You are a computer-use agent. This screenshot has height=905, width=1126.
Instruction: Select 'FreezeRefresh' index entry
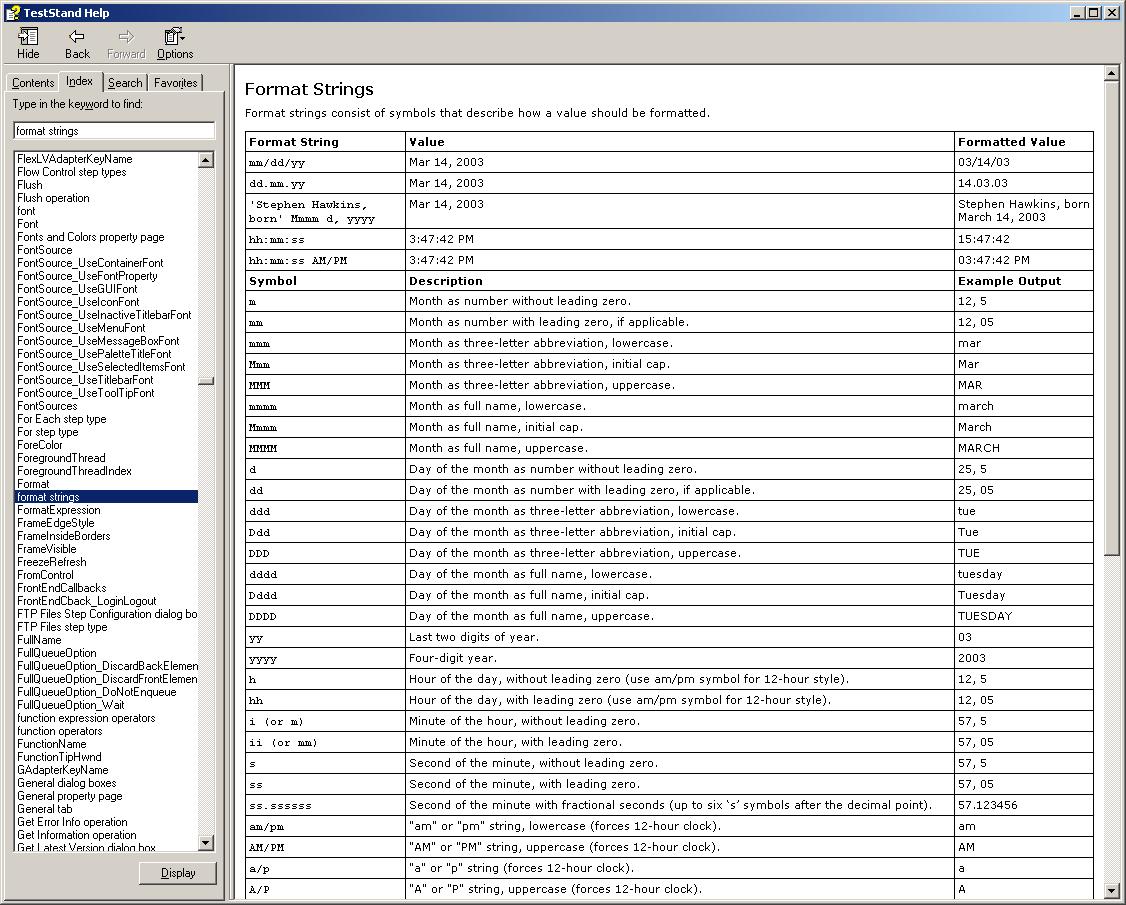tap(52, 562)
